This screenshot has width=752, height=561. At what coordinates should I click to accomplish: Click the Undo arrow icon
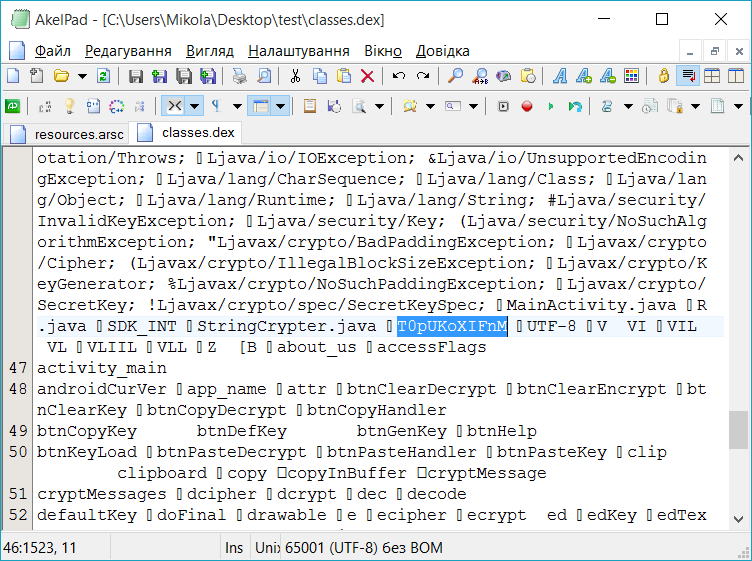click(399, 76)
